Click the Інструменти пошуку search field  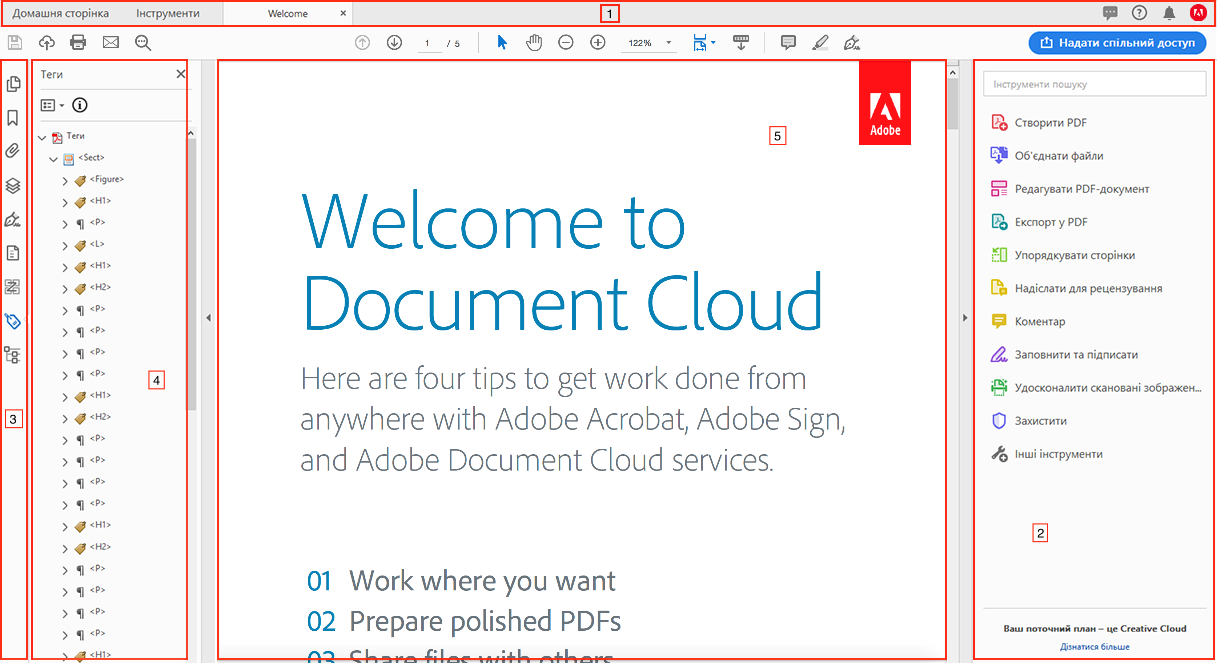click(1094, 85)
